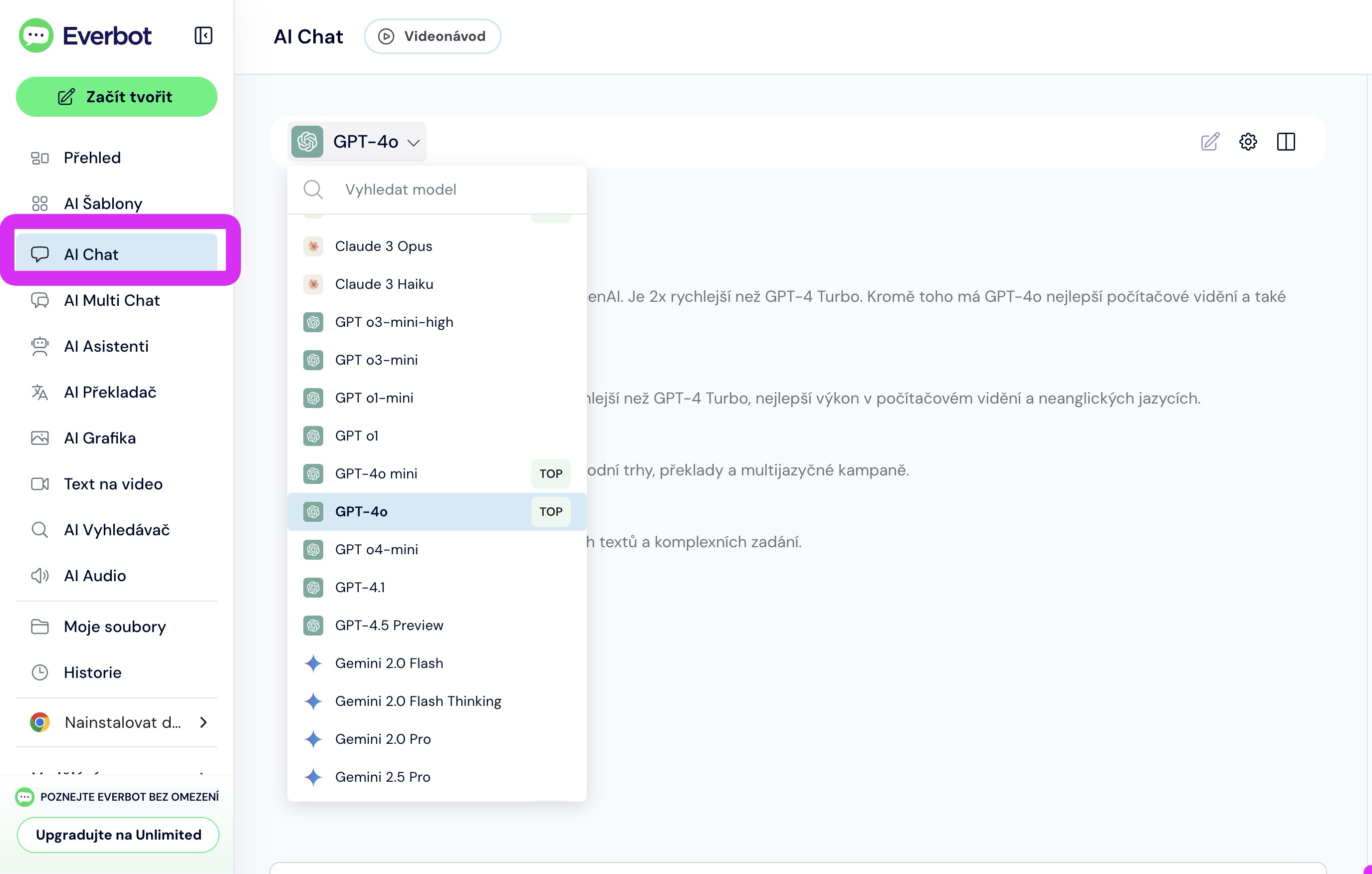1372x874 pixels.
Task: Open Historie page
Action: (x=116, y=672)
